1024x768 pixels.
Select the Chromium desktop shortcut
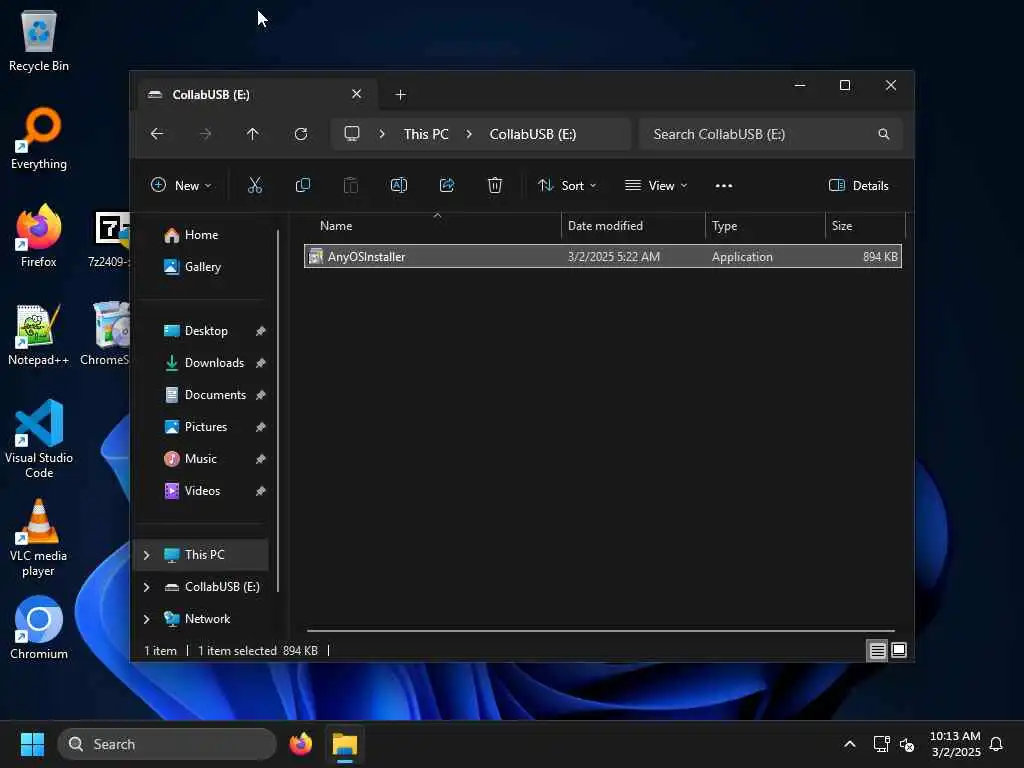(39, 628)
